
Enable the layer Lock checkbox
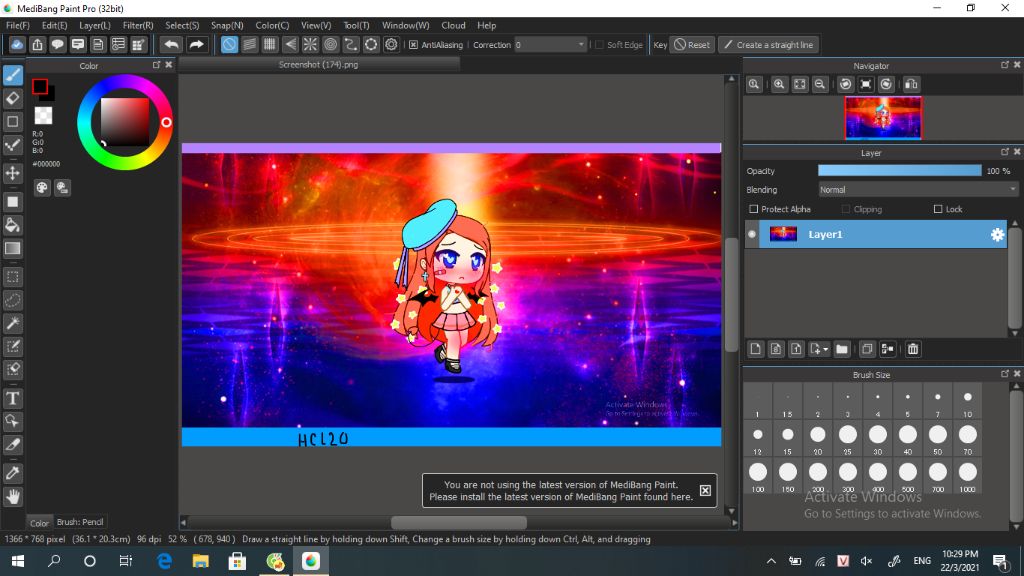pos(938,209)
